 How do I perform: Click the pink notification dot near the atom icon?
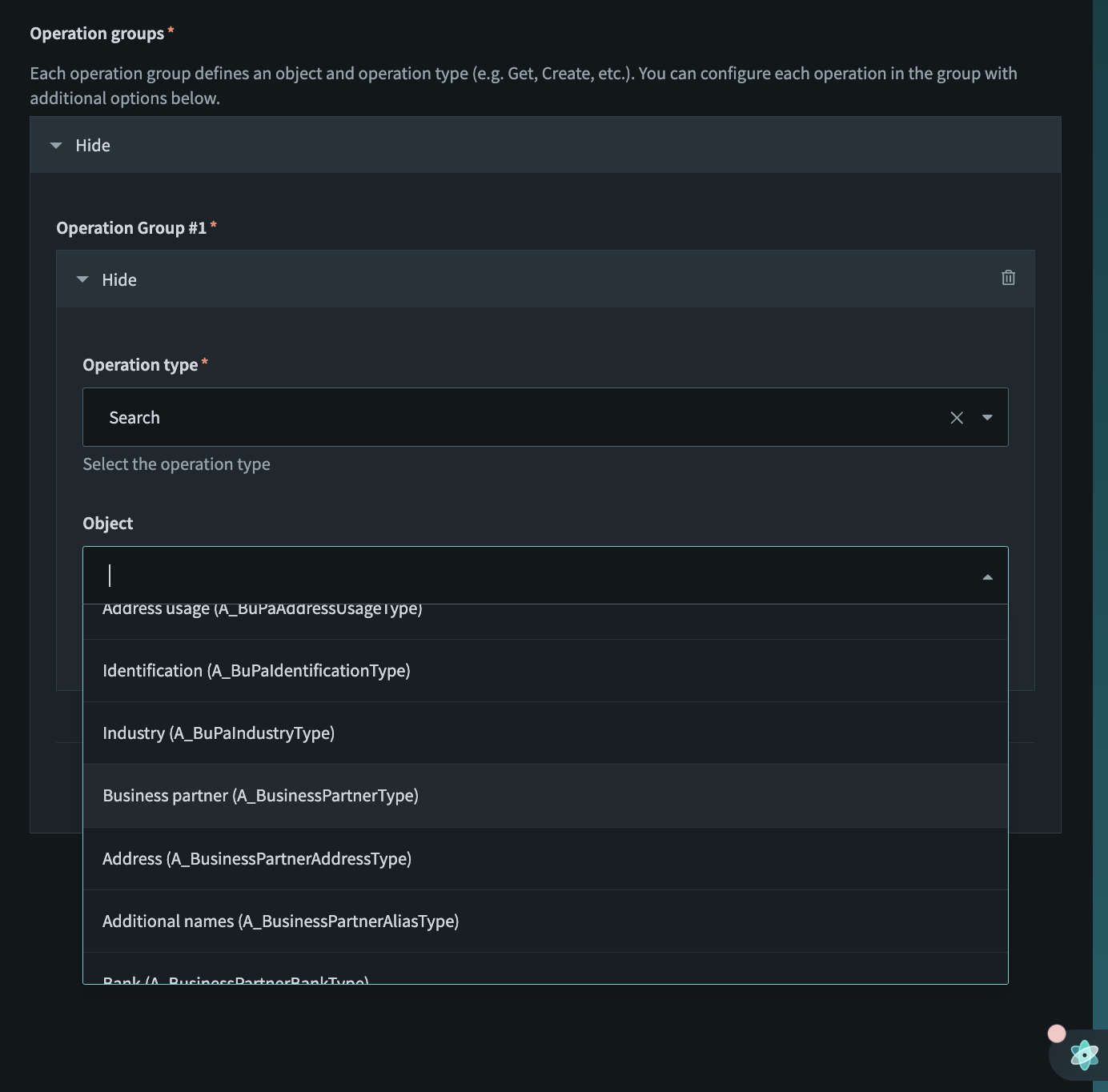coord(1058,1033)
